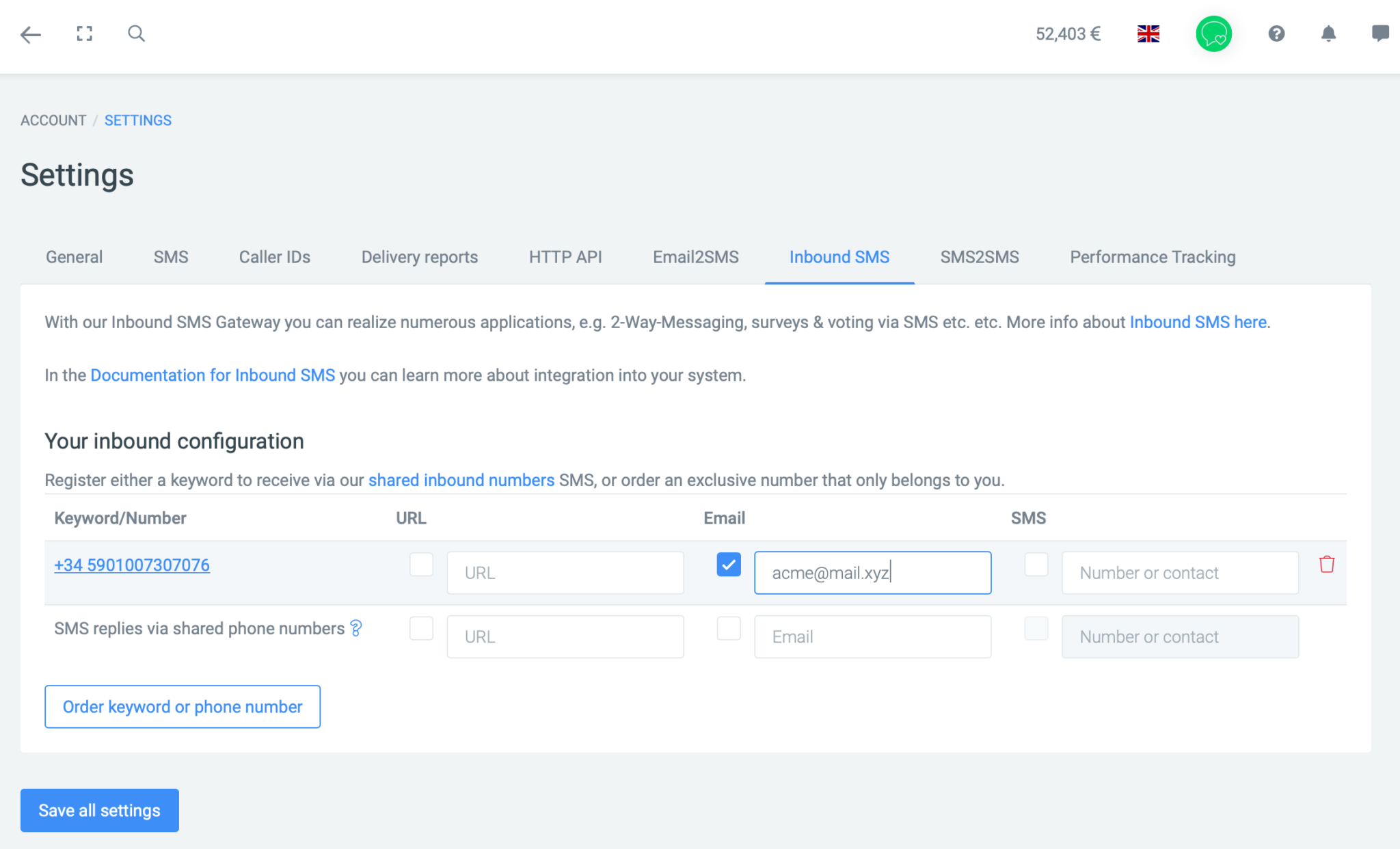Click Save all settings

point(99,810)
